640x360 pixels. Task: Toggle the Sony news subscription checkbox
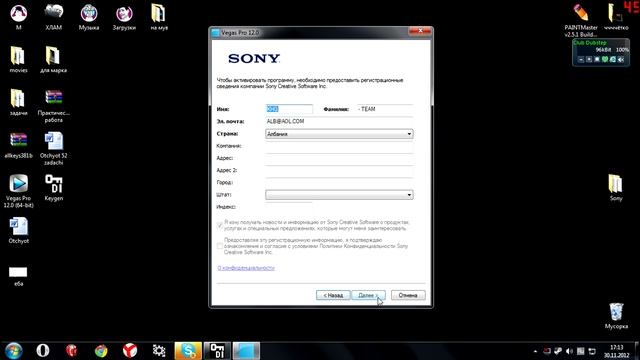click(220, 225)
